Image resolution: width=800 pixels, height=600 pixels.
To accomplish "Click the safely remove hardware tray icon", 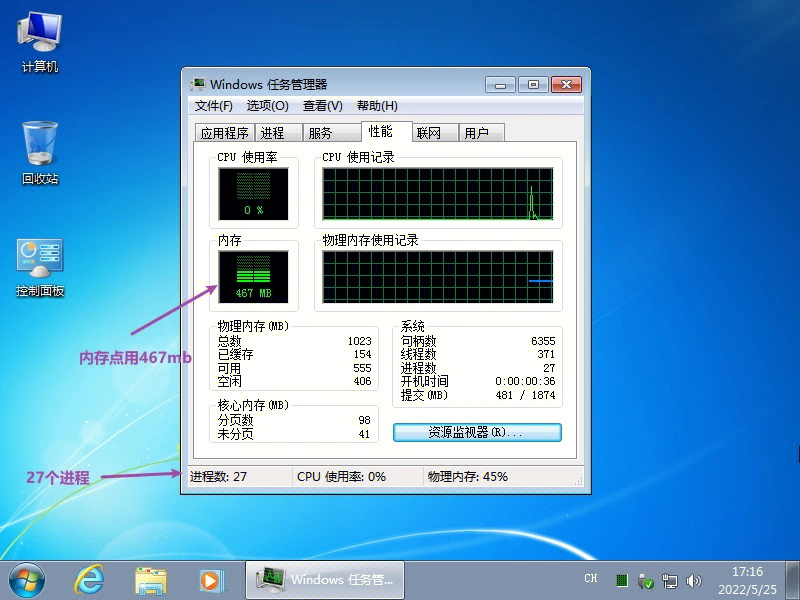I will (645, 581).
